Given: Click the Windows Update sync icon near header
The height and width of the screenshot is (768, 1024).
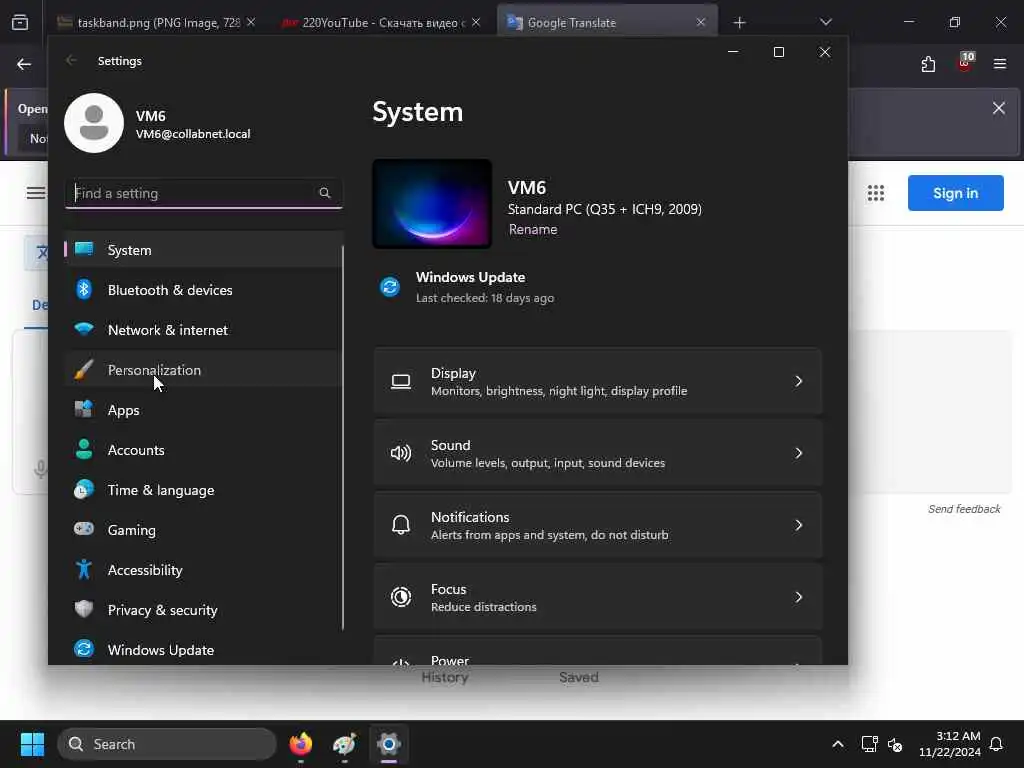Looking at the screenshot, I should [390, 287].
